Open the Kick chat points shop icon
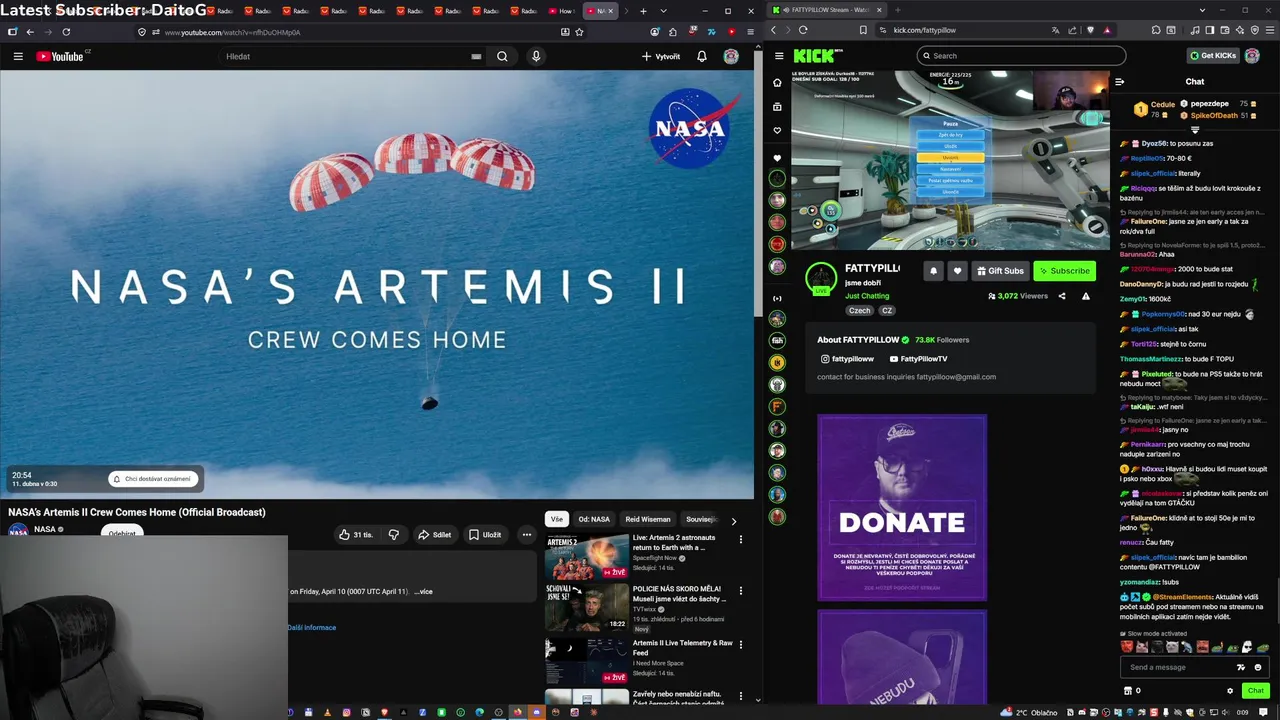 click(1128, 691)
